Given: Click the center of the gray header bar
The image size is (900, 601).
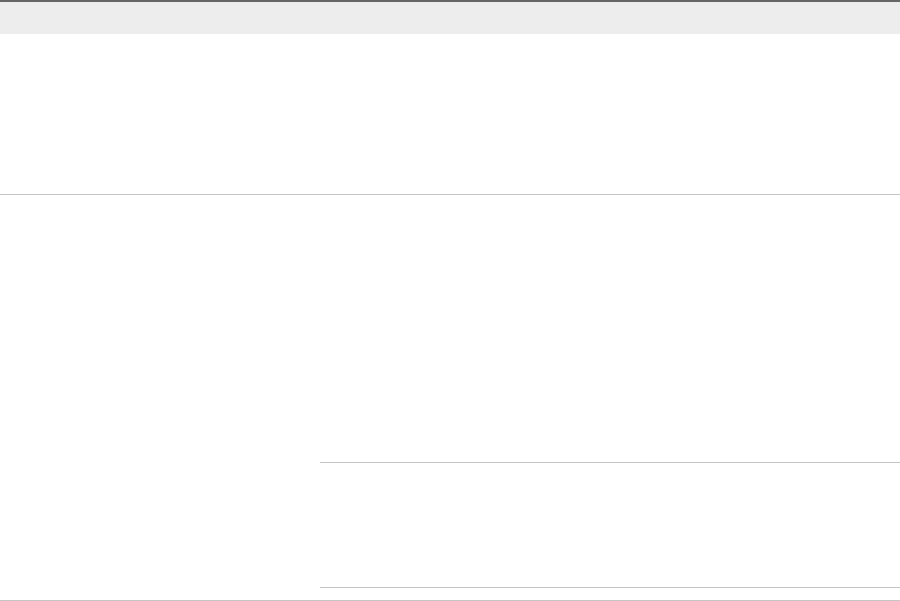Looking at the screenshot, I should point(450,18).
